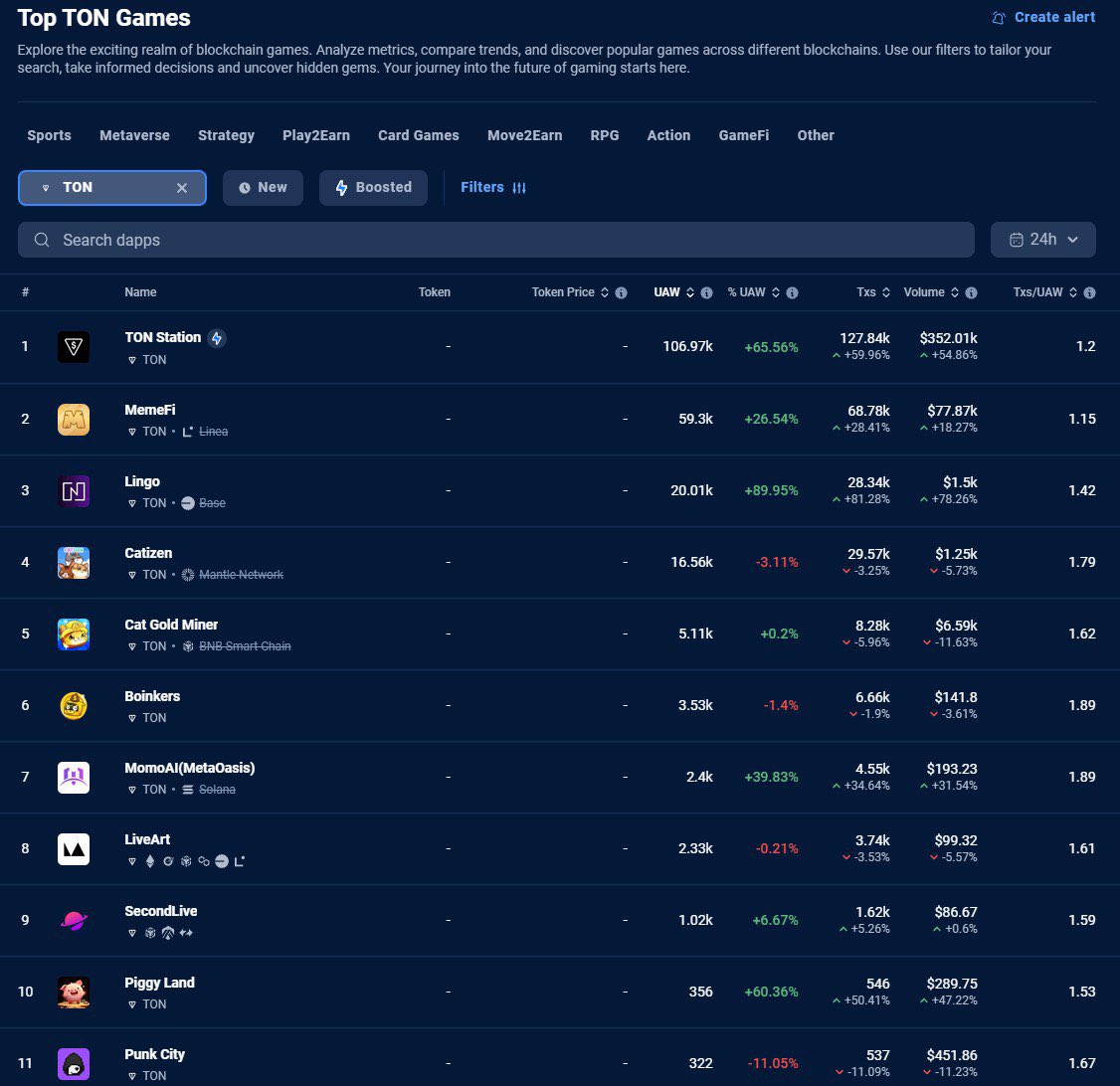Screen dimensions: 1120x1086
Task: Click the -3.11% UAW change for Catizen
Action: coord(777,563)
